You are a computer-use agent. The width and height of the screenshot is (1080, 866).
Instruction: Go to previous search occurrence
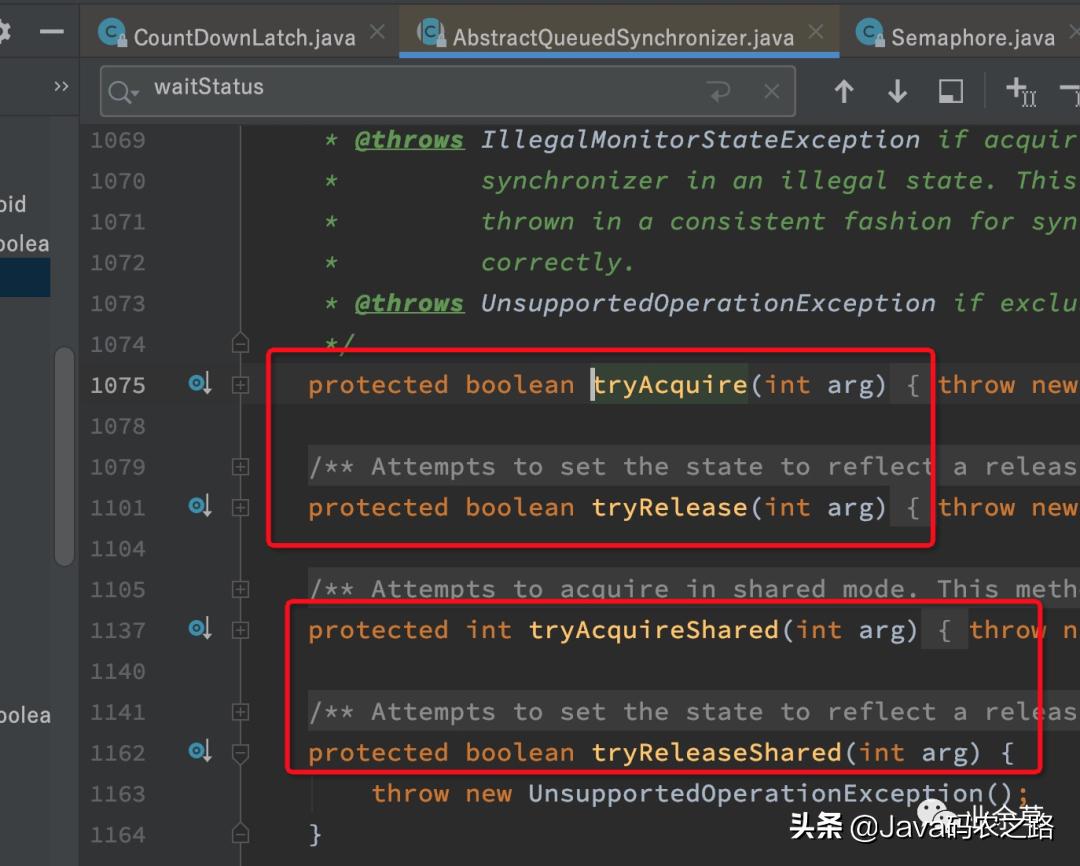[x=844, y=90]
